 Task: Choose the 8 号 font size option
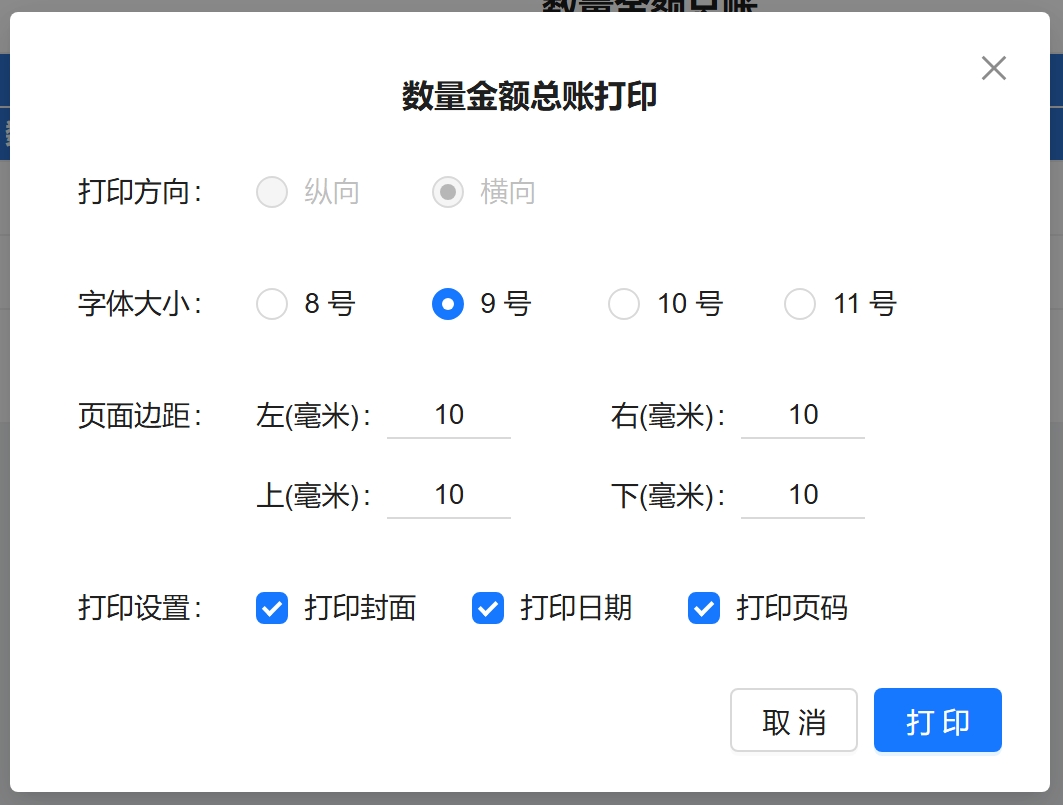[x=272, y=304]
